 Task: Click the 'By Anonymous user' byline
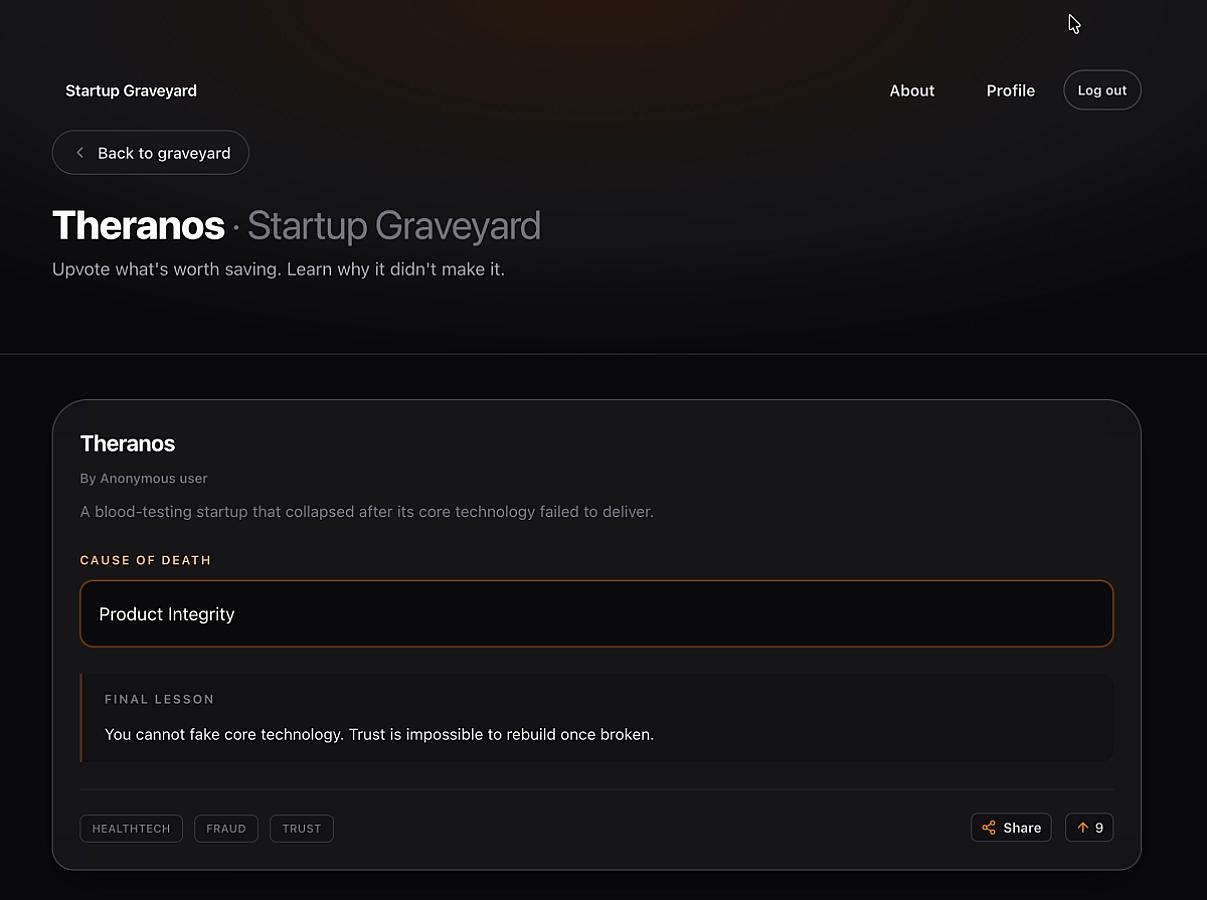(144, 479)
